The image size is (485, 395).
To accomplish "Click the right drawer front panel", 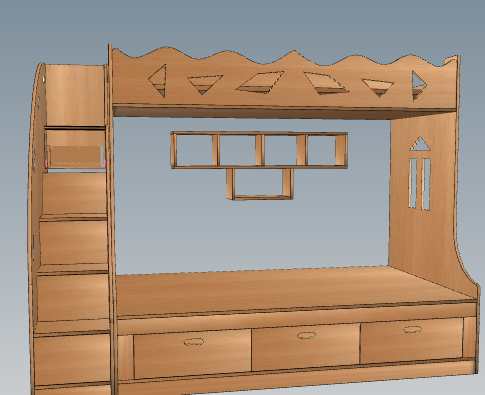I will tap(412, 340).
